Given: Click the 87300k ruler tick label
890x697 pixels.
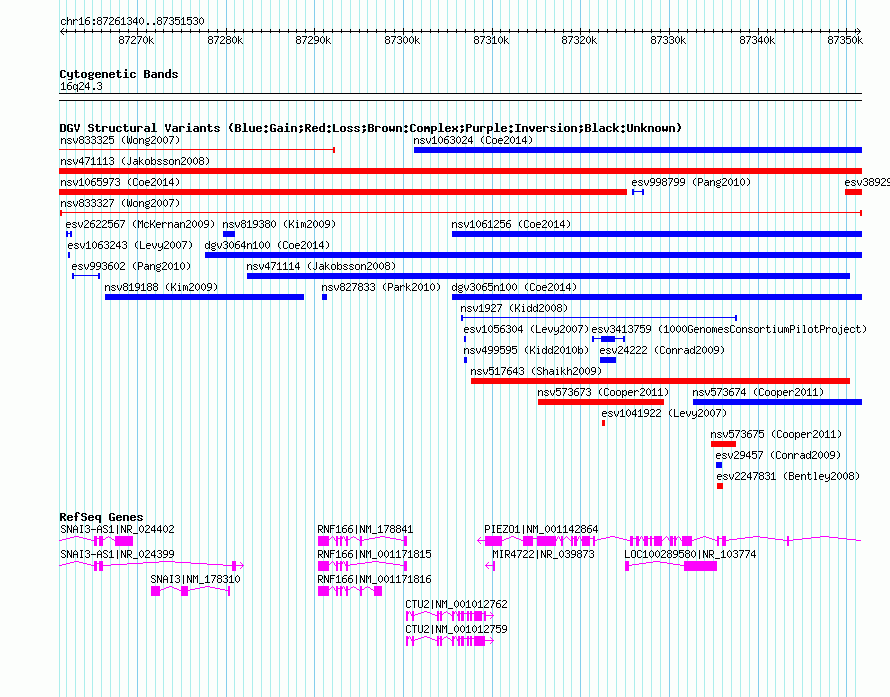Looking at the screenshot, I should point(402,40).
